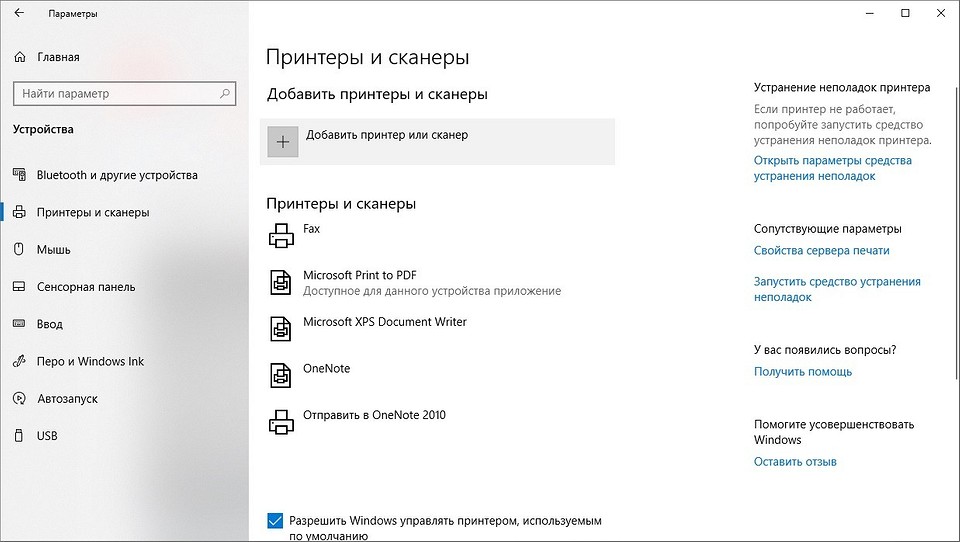Select Отправить в OneNote 2010 printer icon

(x=281, y=422)
